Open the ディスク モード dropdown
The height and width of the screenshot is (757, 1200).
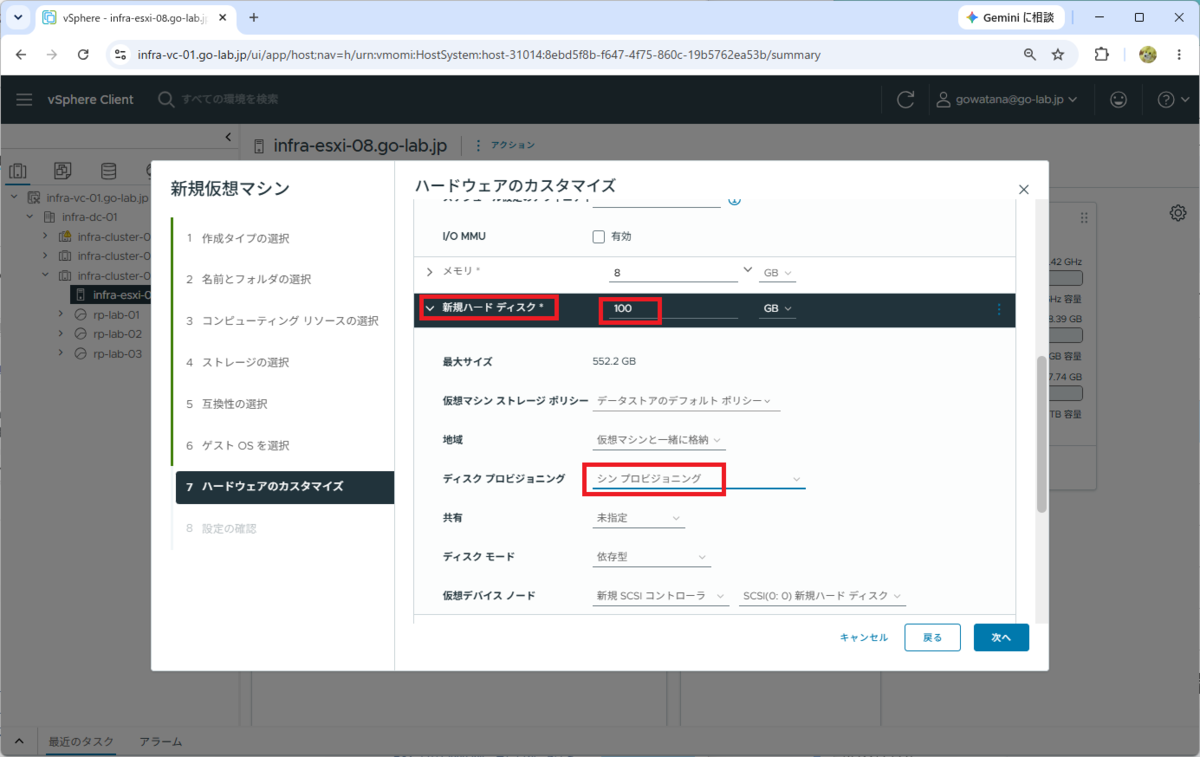click(651, 556)
